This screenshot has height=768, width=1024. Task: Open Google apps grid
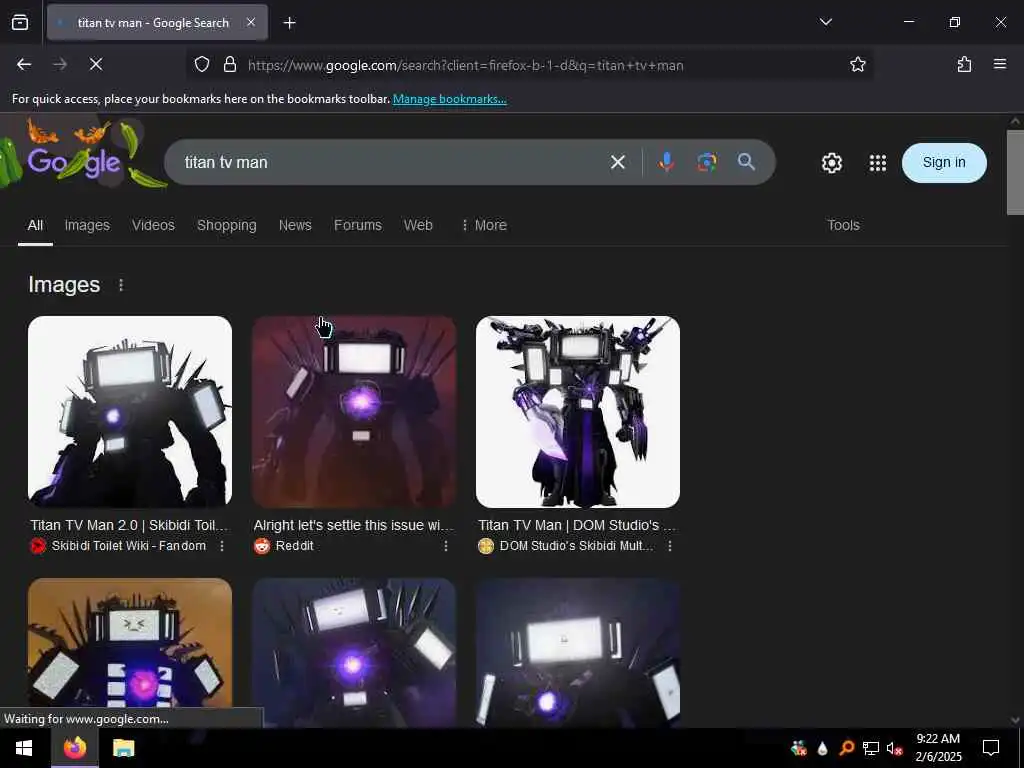pyautogui.click(x=878, y=163)
